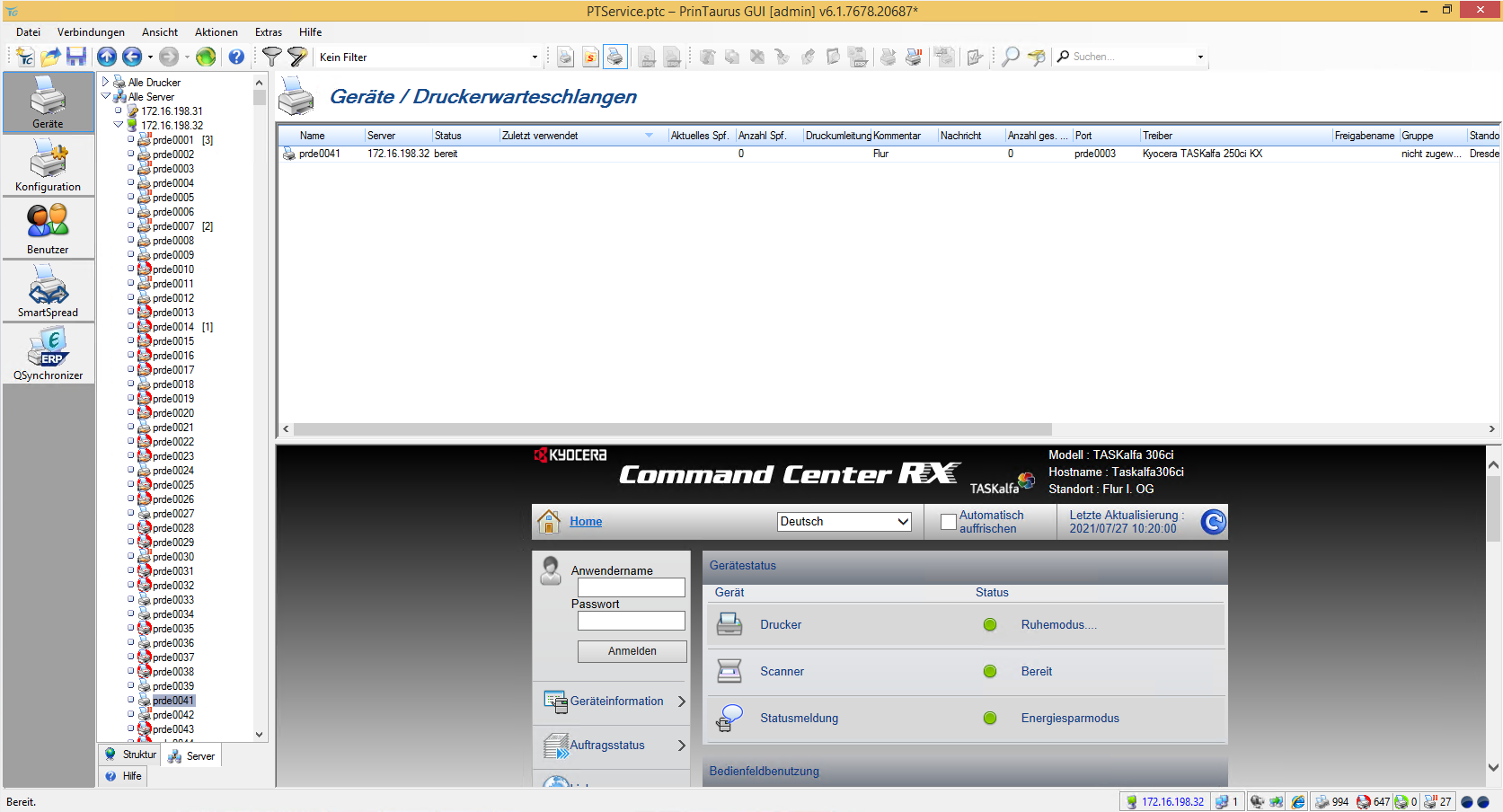Open the Benutzer section in sidebar
Screen dimensions: 1503x812
pyautogui.click(x=49, y=229)
